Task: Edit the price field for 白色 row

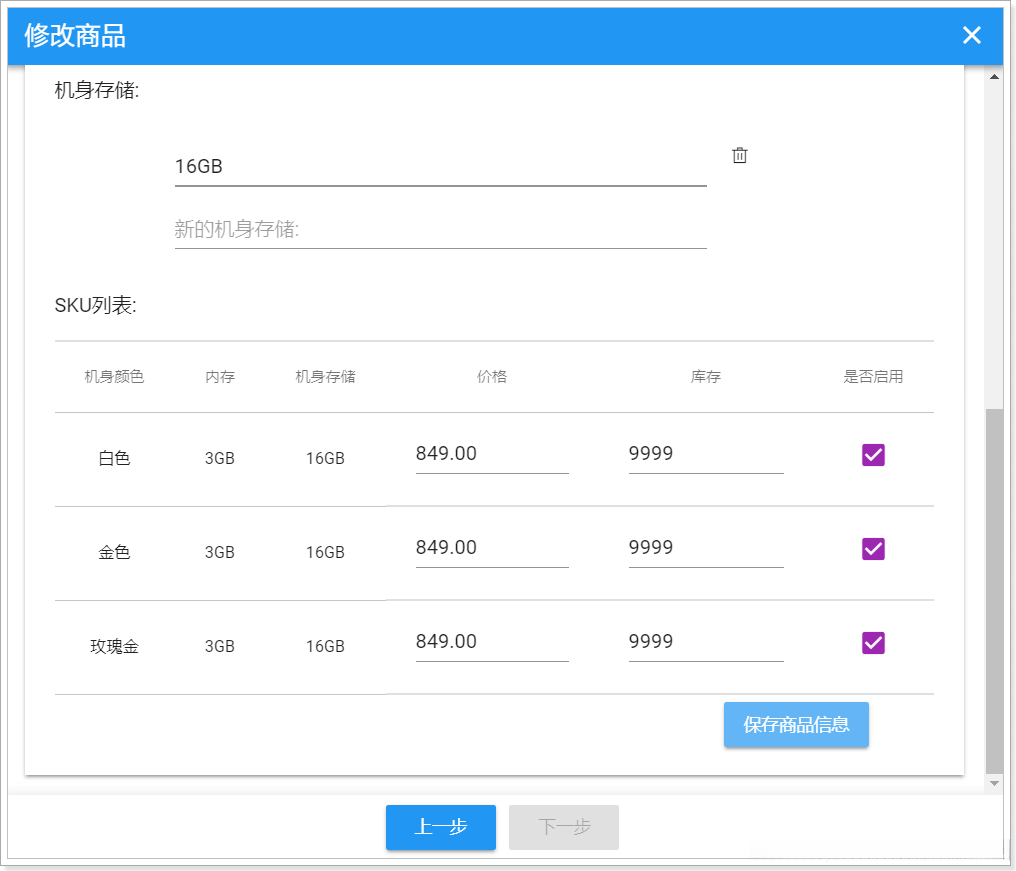Action: 492,454
